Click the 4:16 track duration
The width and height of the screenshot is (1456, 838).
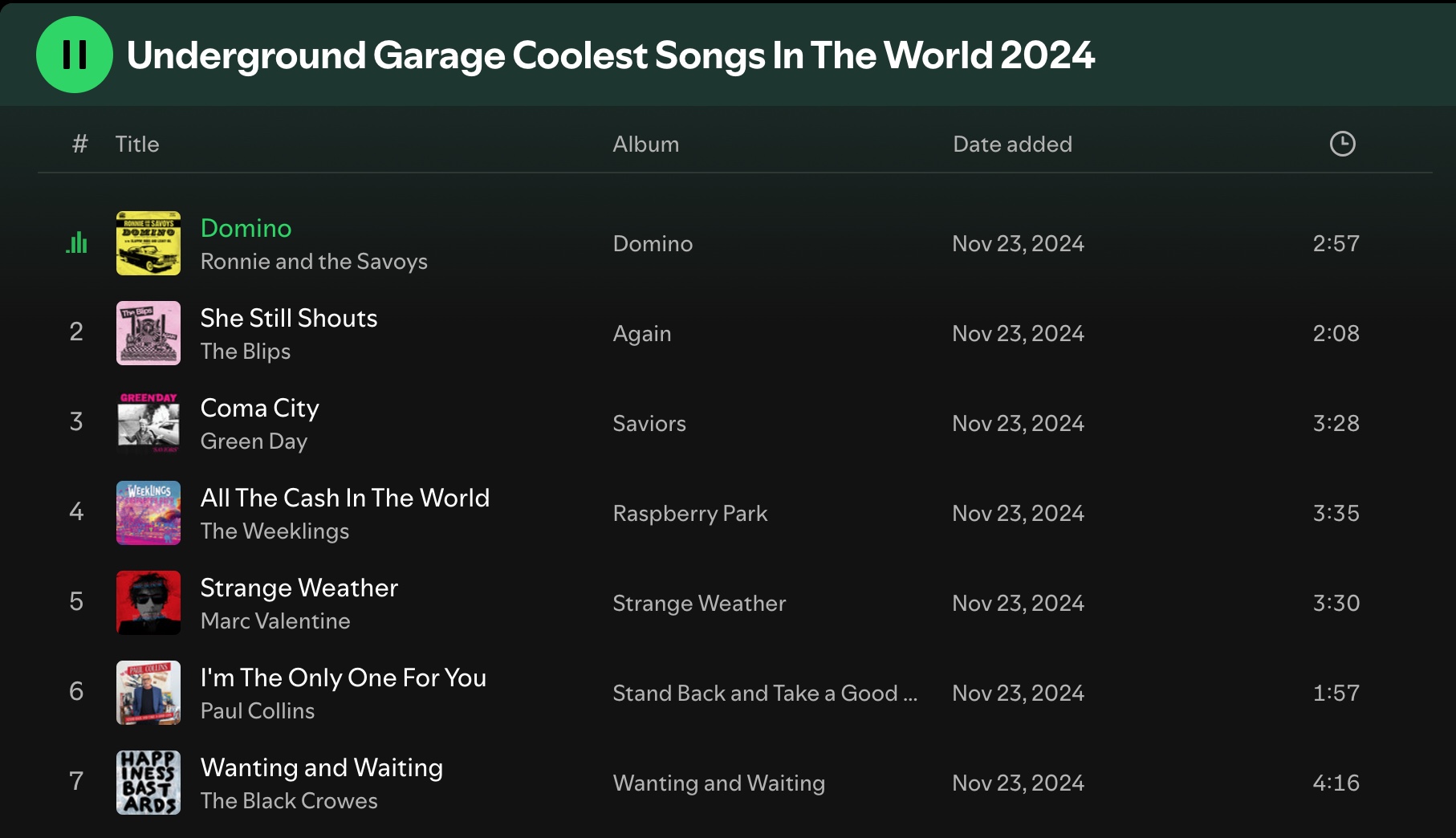1336,783
